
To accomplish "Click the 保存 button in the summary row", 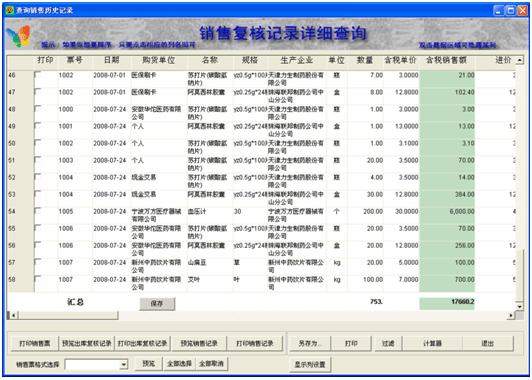I will pos(157,304).
